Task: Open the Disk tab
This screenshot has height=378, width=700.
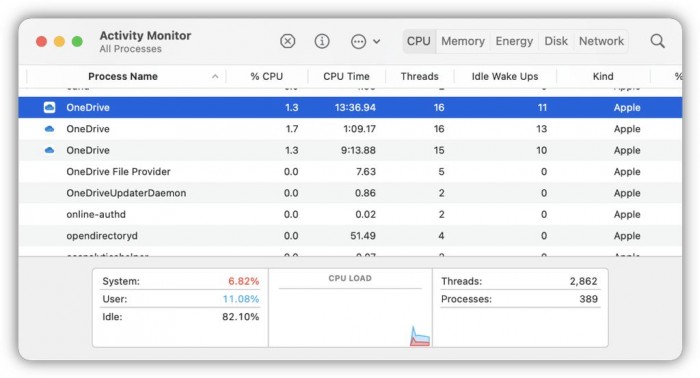Action: point(556,41)
